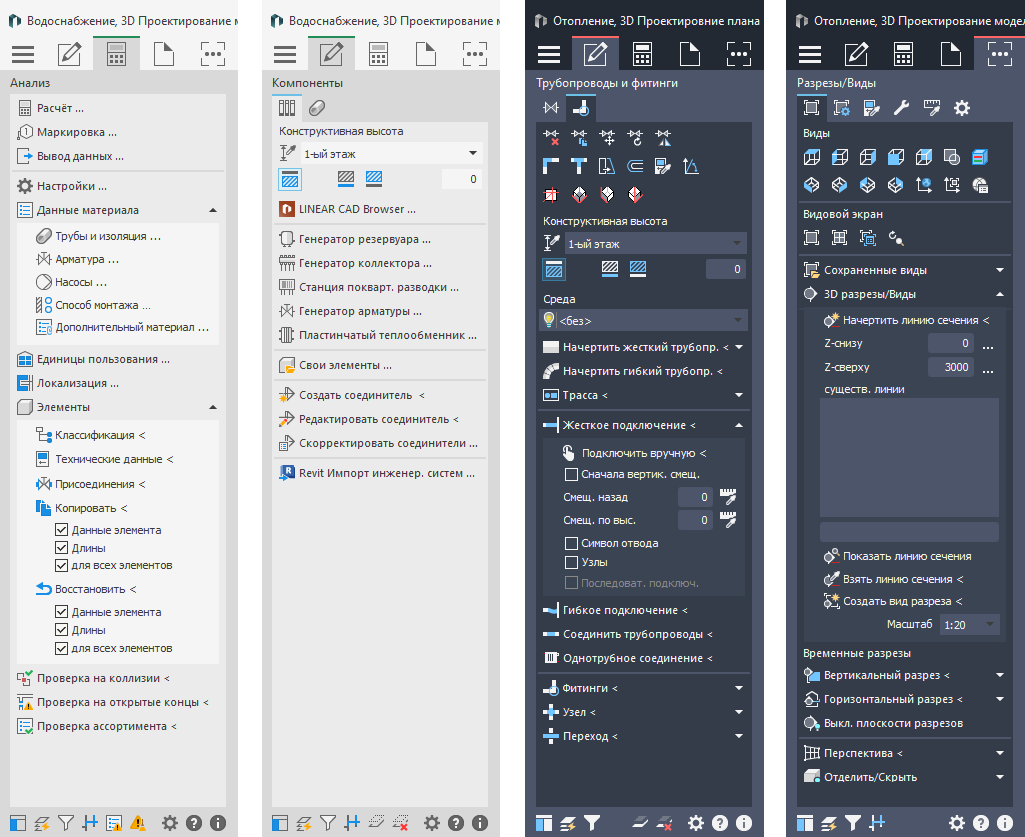The height and width of the screenshot is (837, 1025).
Task: Collapse the Данные материала section
Action: (x=212, y=210)
